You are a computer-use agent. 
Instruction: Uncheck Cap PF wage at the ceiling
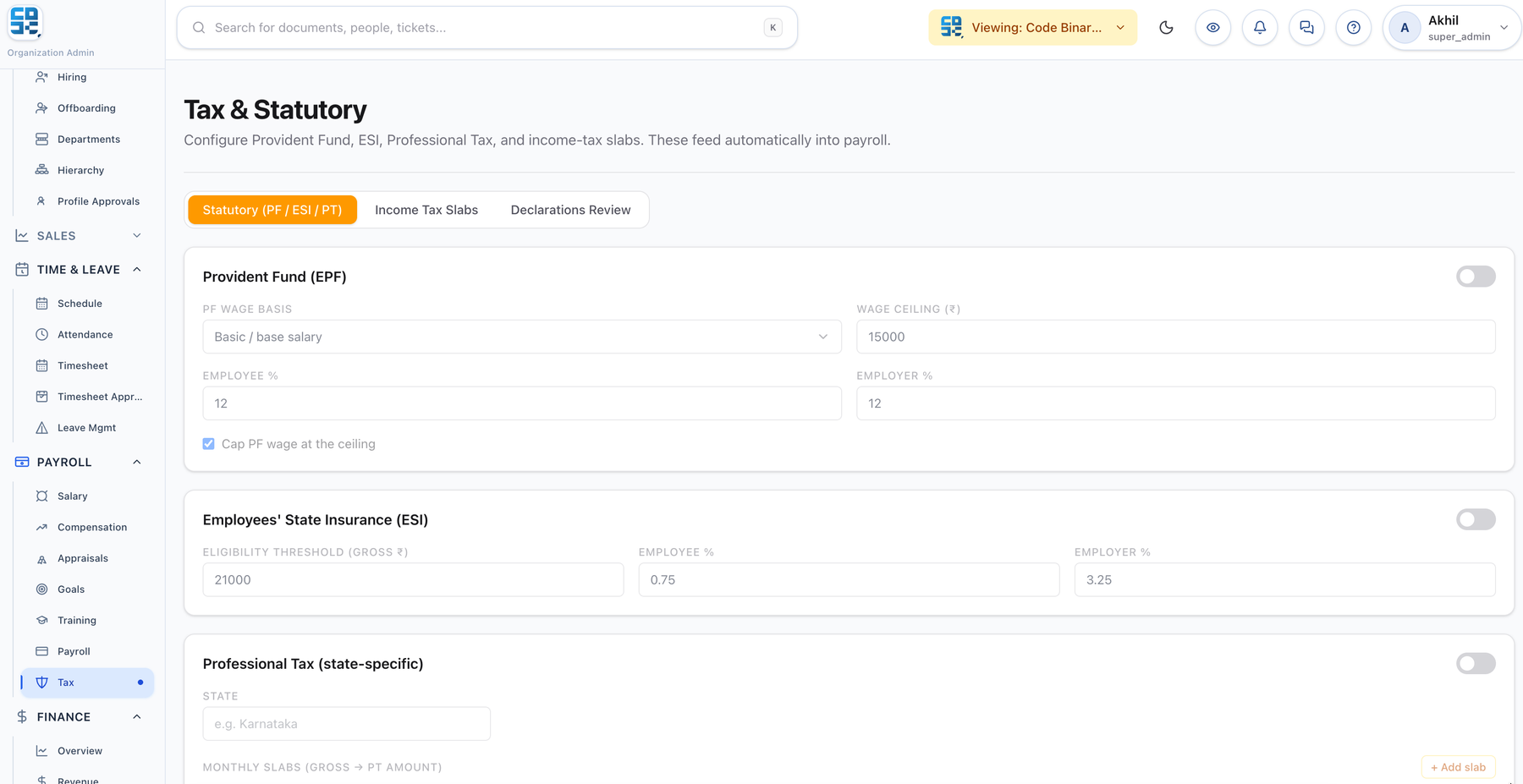[208, 444]
